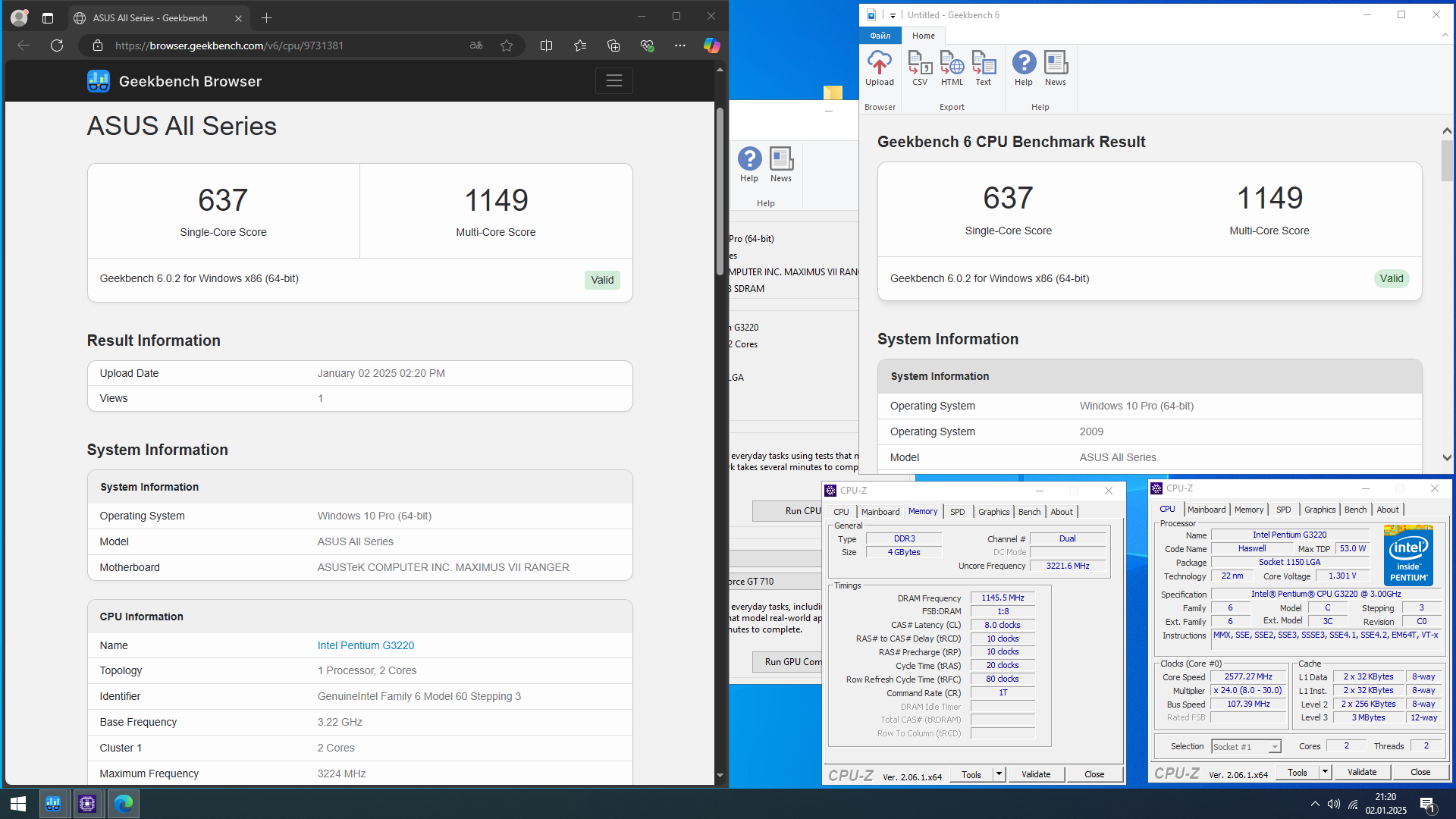Go back in the browser
Image resolution: width=1456 pixels, height=819 pixels.
pos(24,45)
